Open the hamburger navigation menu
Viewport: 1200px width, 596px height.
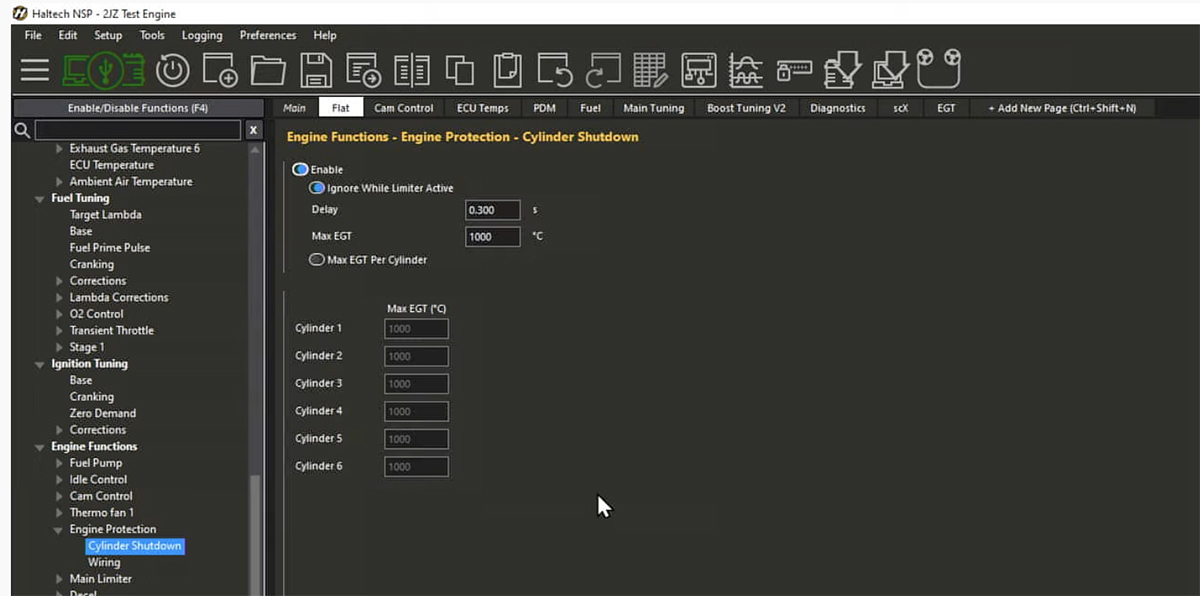[35, 70]
